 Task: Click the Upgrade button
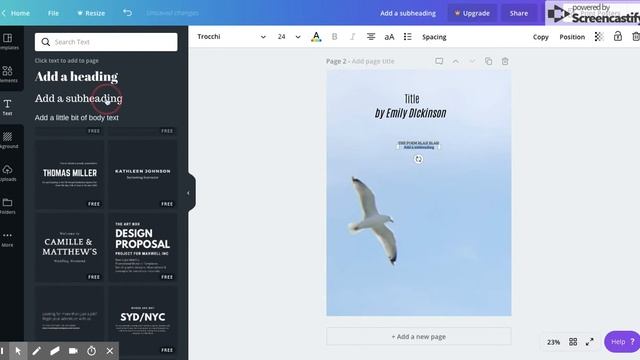click(x=472, y=13)
